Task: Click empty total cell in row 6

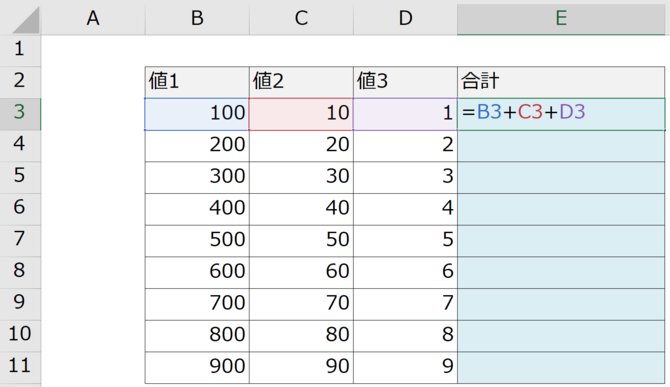Action: click(561, 209)
